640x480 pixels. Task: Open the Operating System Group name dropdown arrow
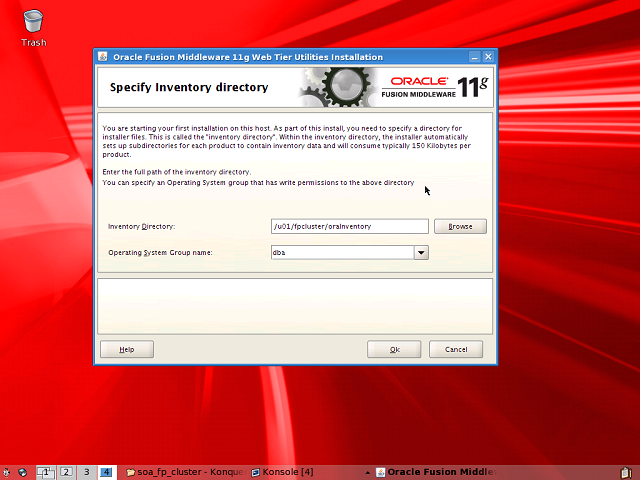click(x=421, y=253)
